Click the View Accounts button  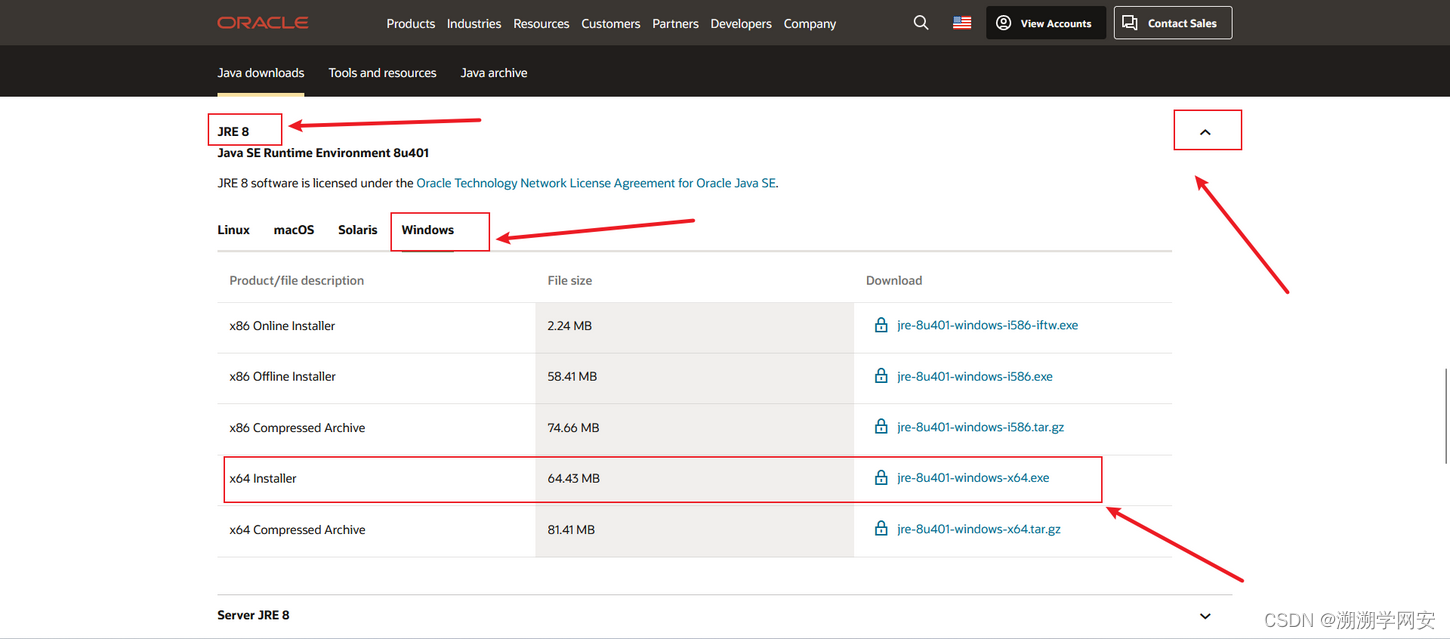(x=1046, y=23)
